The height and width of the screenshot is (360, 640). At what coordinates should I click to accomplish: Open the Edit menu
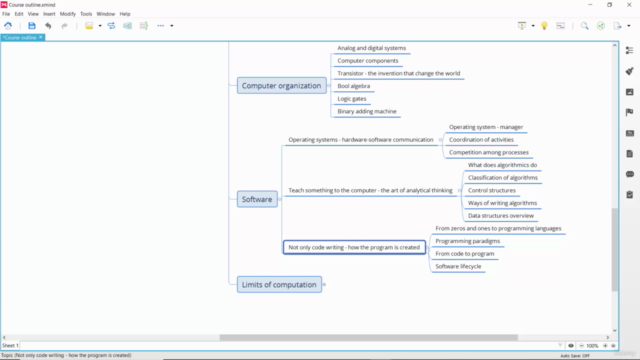pos(19,14)
